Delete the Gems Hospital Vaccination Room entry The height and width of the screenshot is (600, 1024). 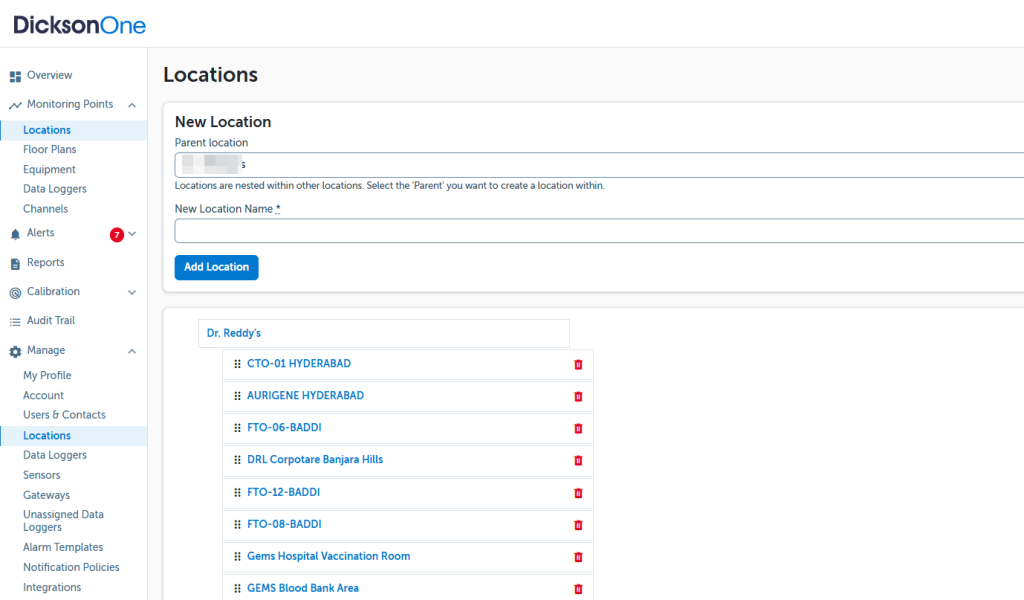[578, 557]
